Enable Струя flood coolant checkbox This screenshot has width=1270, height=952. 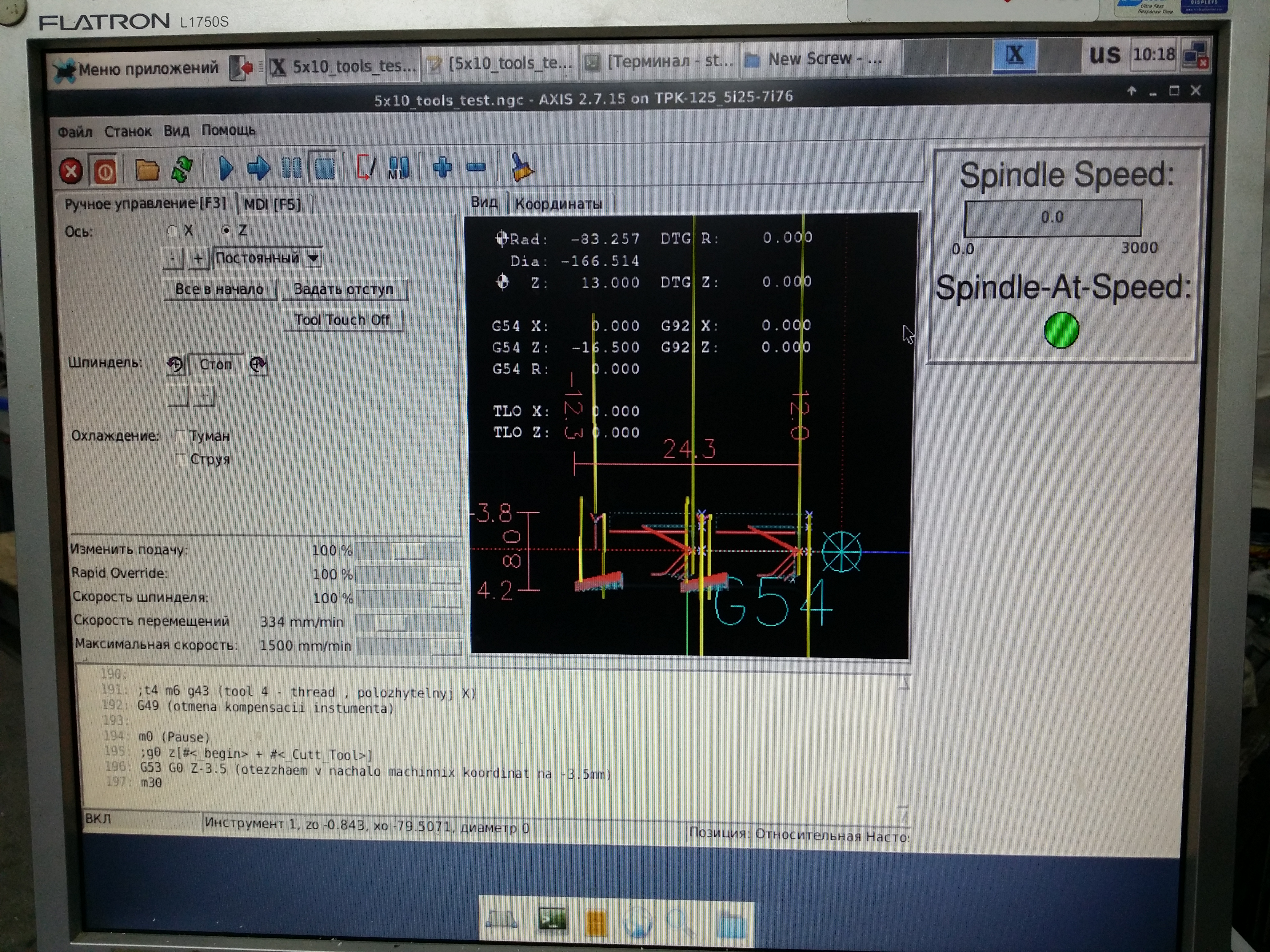coord(181,460)
